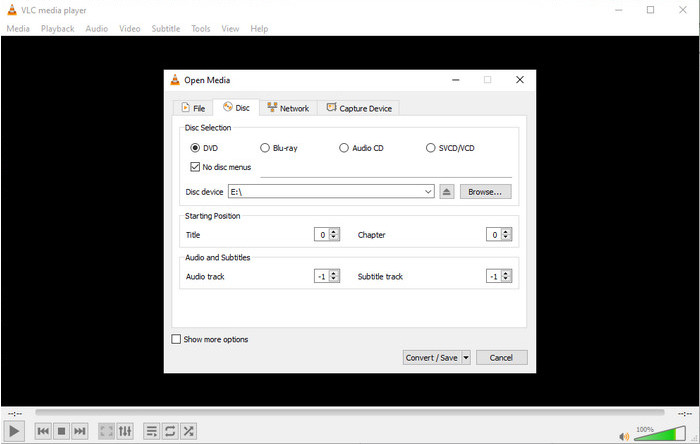Viewport: 700px width, 444px height.
Task: Open the Media menu
Action: point(18,29)
